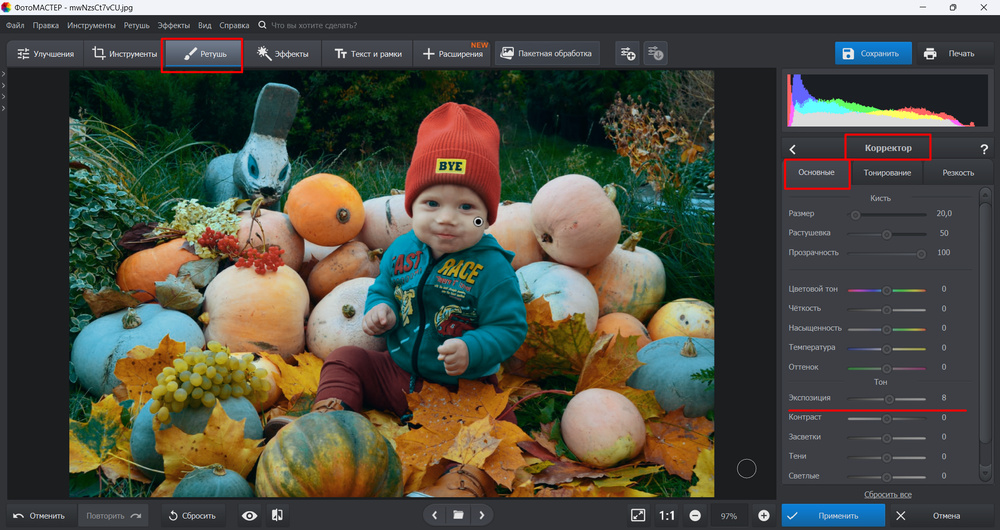
Task: Set zoom to 1:1 scale
Action: pos(666,515)
